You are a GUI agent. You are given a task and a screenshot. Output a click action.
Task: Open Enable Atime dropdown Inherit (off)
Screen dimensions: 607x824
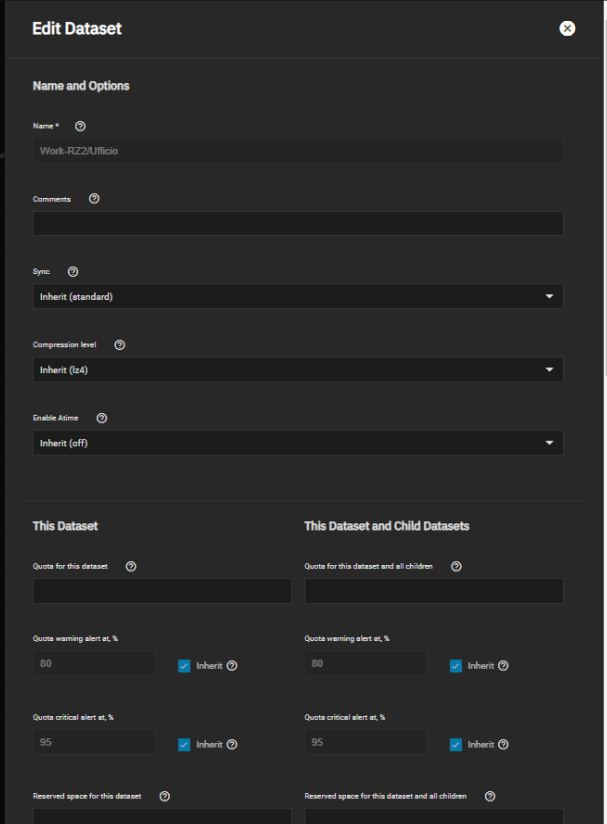pyautogui.click(x=298, y=442)
